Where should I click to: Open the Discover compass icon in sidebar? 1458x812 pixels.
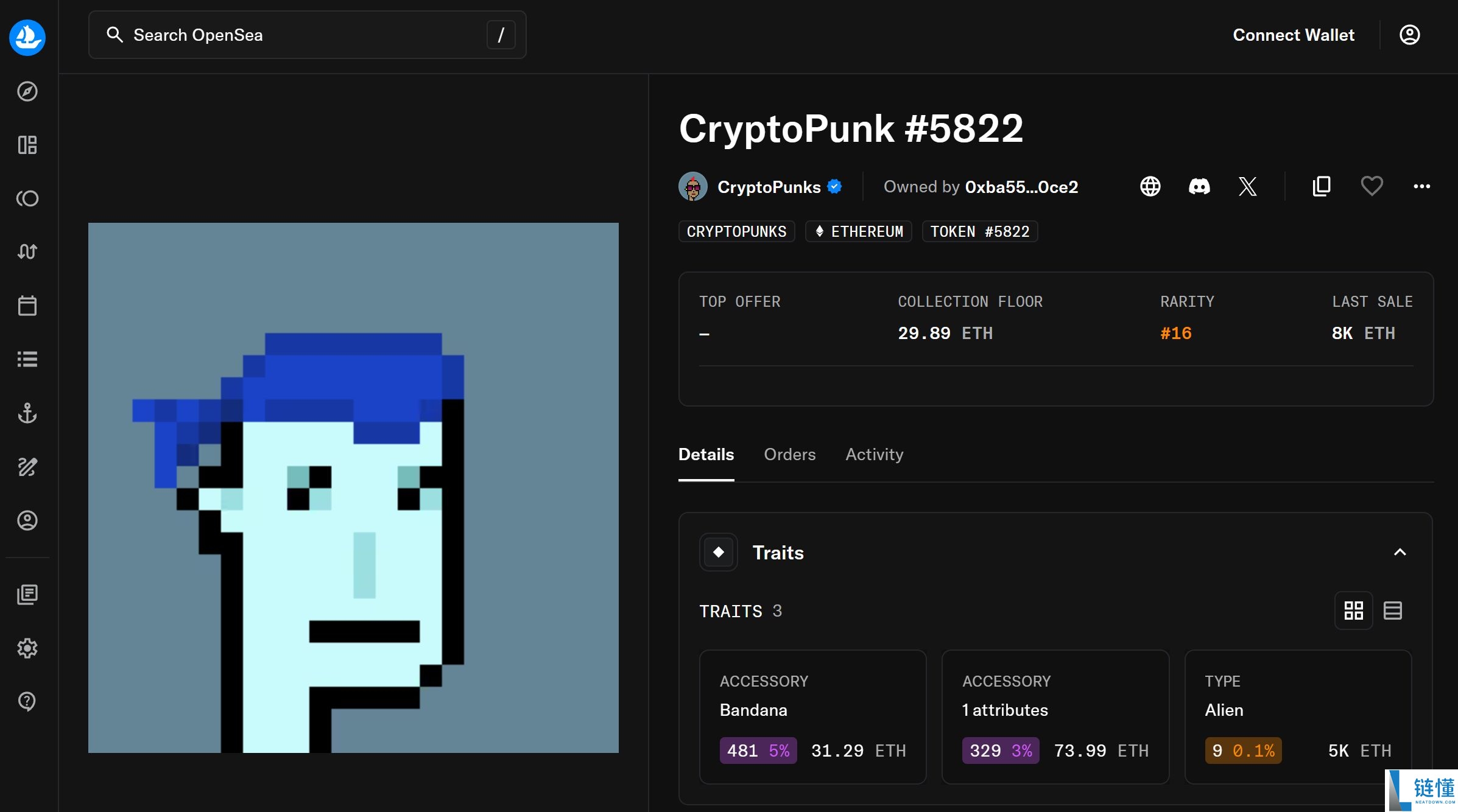pyautogui.click(x=27, y=91)
